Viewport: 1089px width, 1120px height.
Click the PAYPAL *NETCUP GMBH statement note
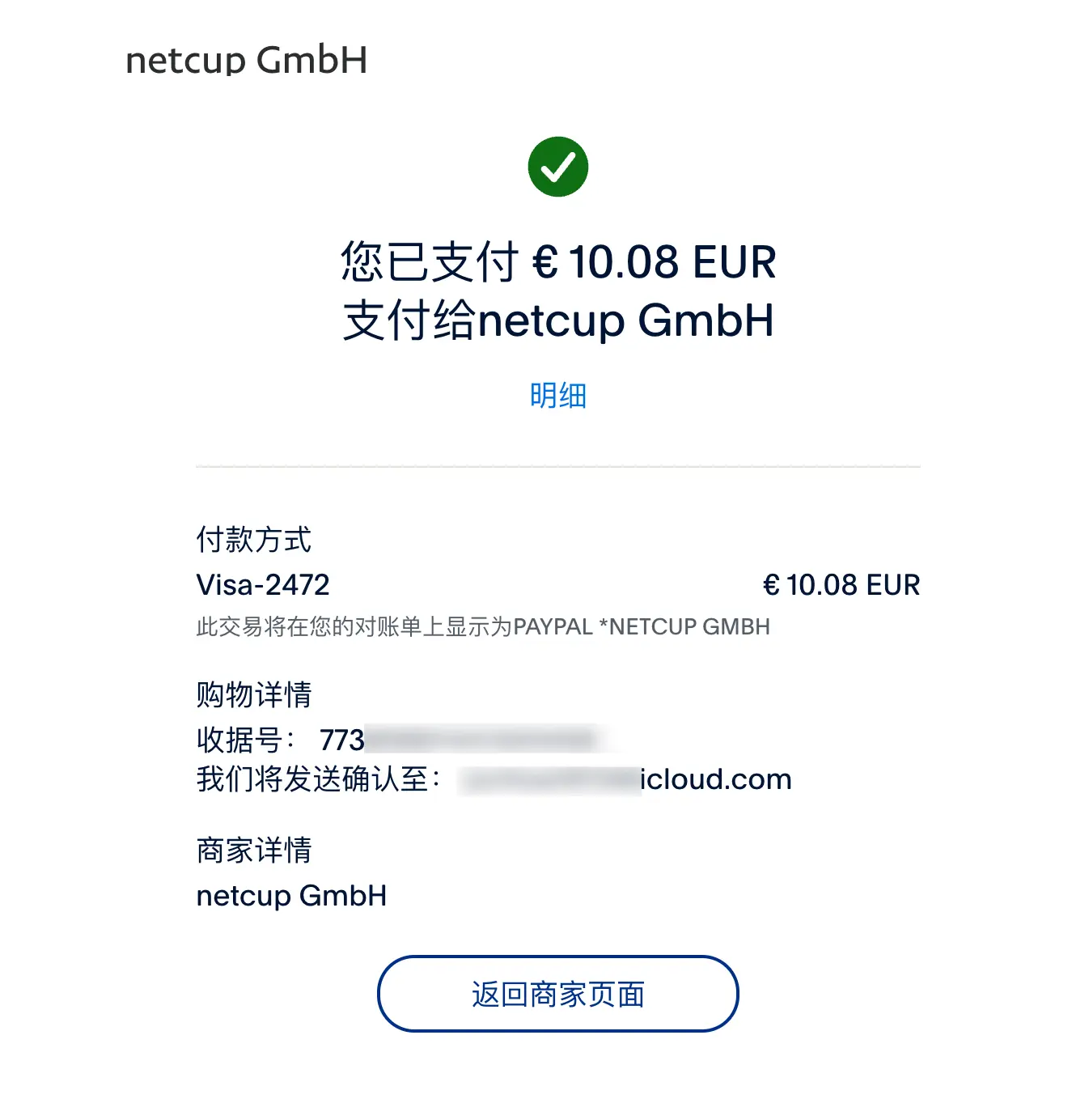(642, 627)
